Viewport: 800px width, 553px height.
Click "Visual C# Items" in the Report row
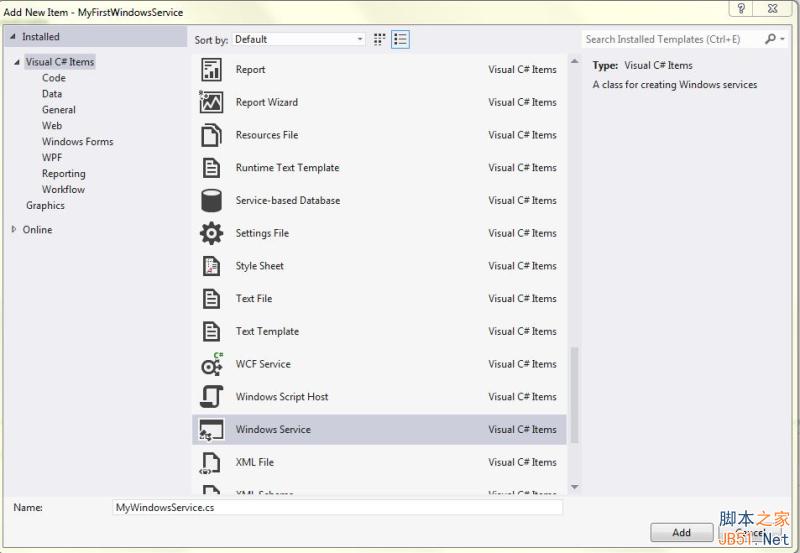pyautogui.click(x=522, y=69)
